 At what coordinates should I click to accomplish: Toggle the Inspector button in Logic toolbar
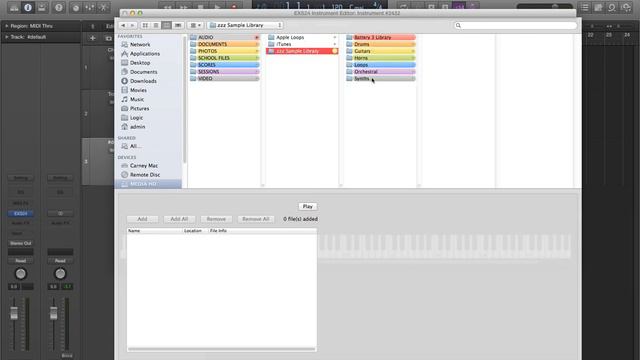click(28, 7)
